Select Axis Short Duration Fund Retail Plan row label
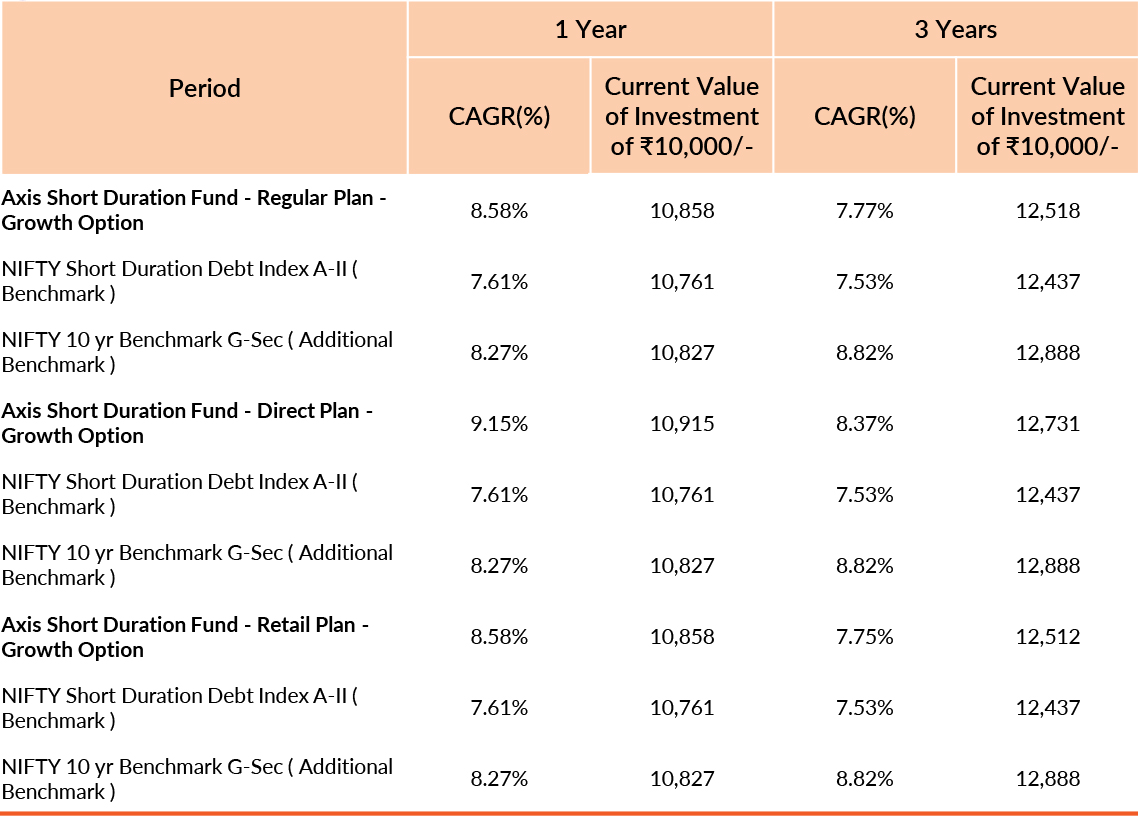The image size is (1138, 817). [x=185, y=637]
